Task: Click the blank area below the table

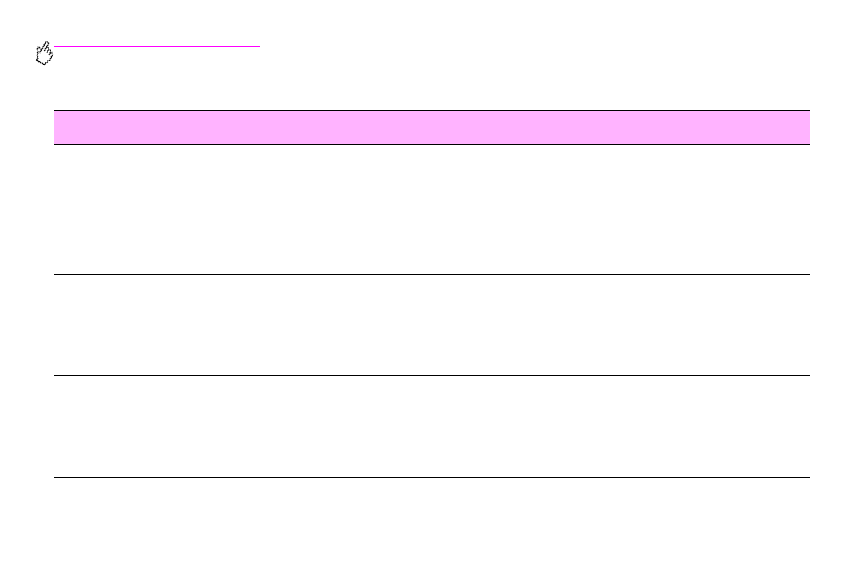Action: pyautogui.click(x=431, y=525)
